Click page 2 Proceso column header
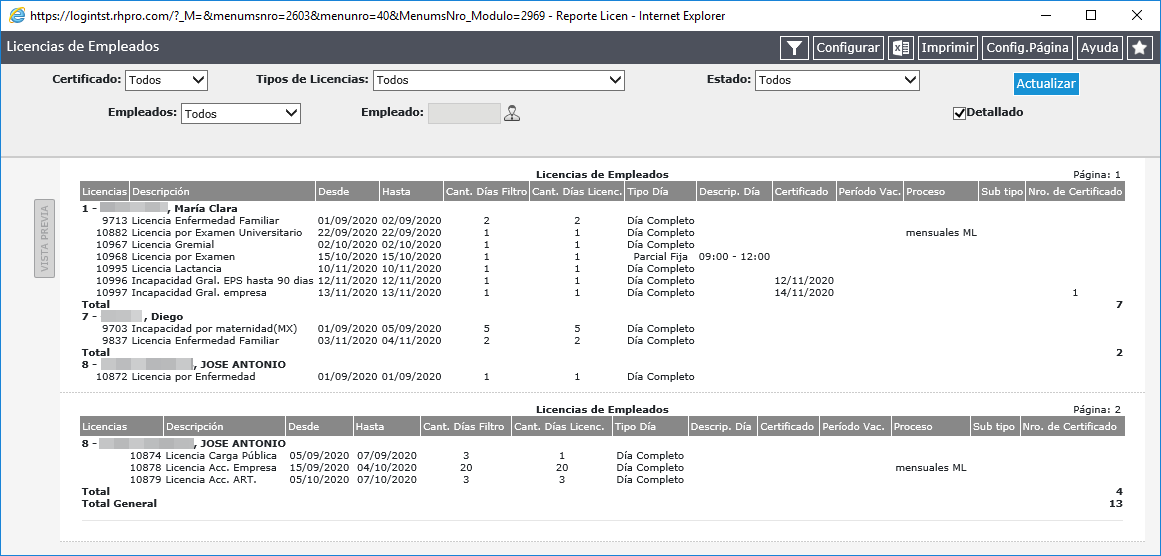 pos(931,427)
